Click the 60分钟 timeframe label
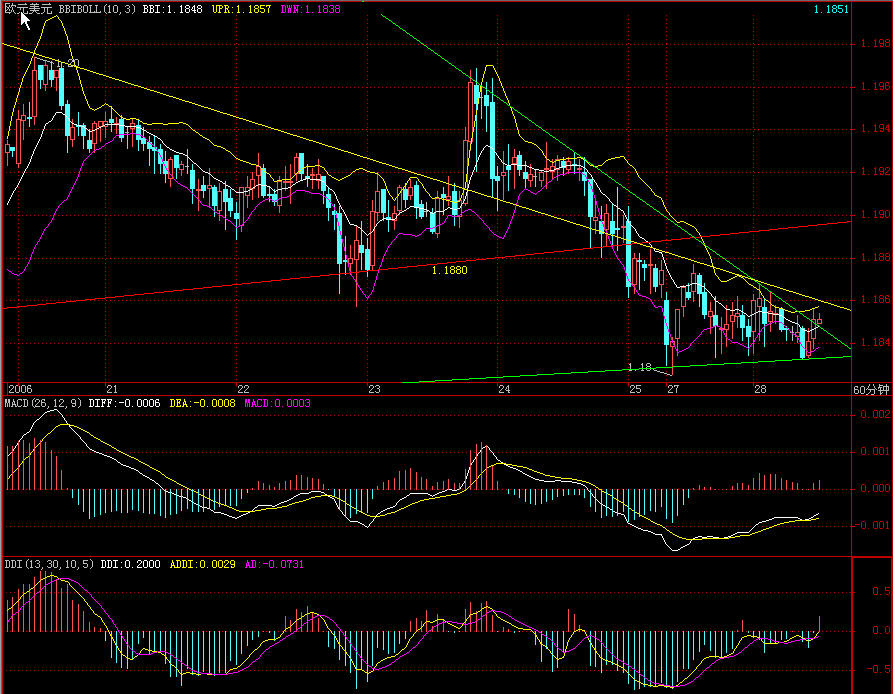The width and height of the screenshot is (893, 694). click(x=871, y=389)
